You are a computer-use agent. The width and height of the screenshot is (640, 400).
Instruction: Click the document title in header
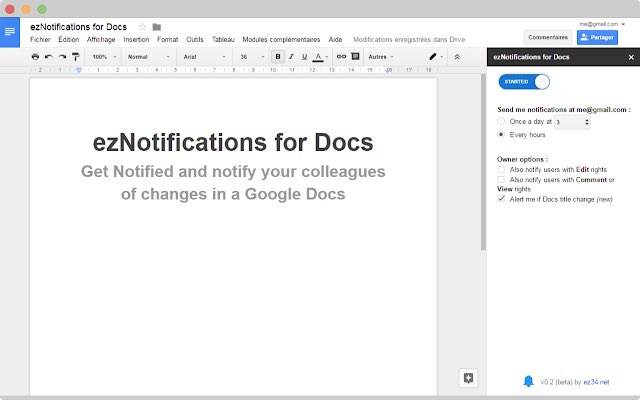click(x=78, y=27)
